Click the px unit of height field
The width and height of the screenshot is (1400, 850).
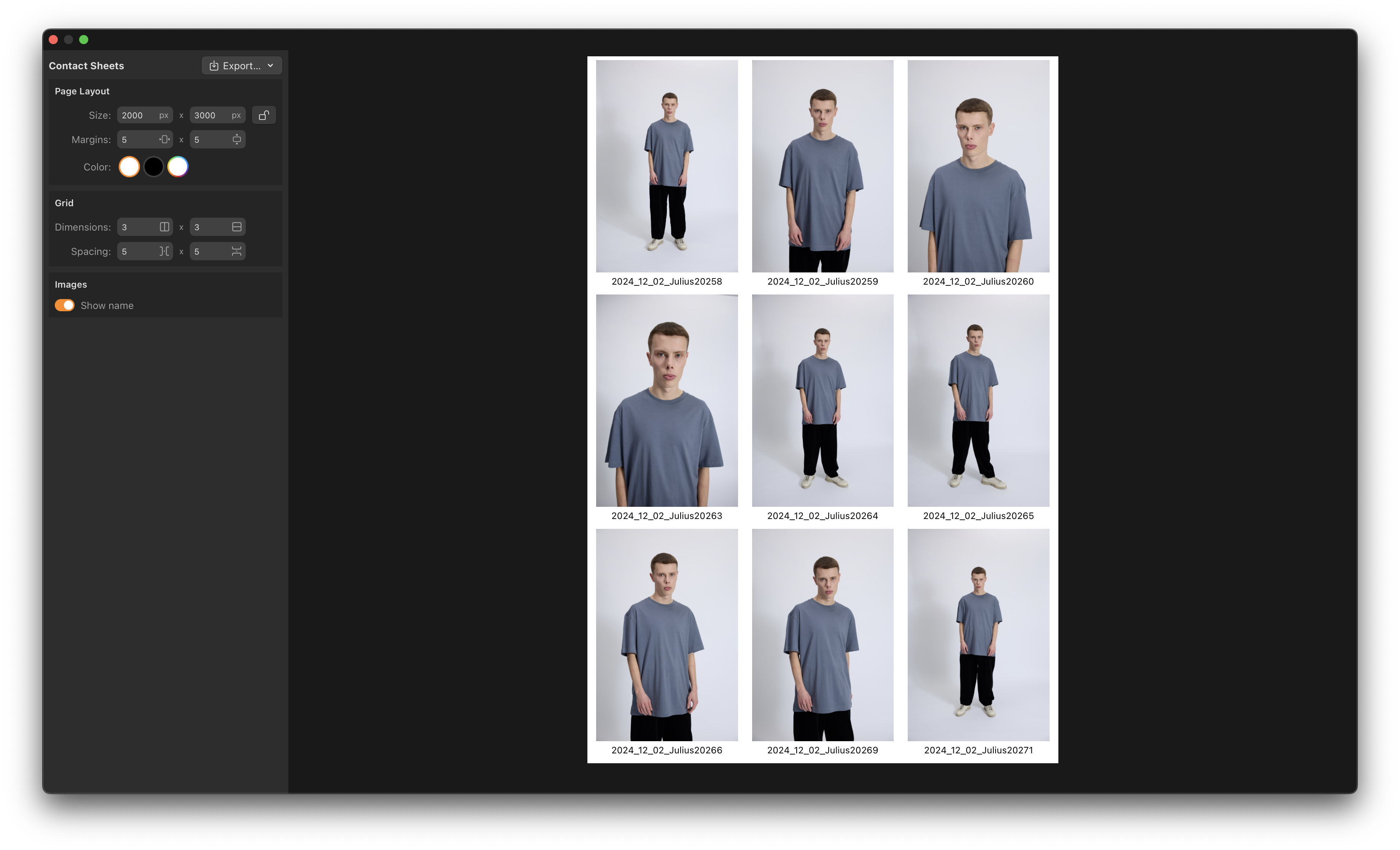(x=236, y=115)
